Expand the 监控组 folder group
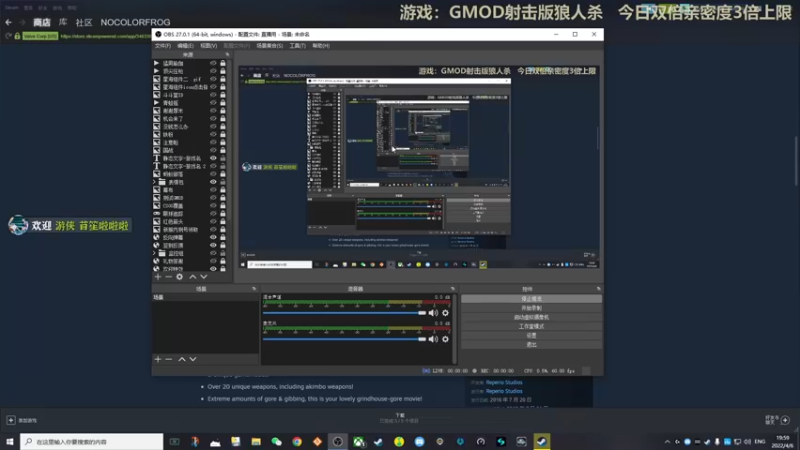This screenshot has height=450, width=800. pyautogui.click(x=155, y=253)
